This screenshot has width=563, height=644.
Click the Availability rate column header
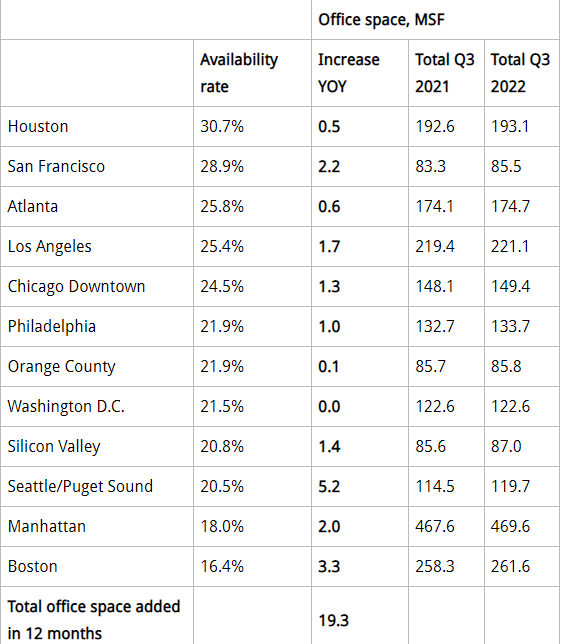pos(239,73)
